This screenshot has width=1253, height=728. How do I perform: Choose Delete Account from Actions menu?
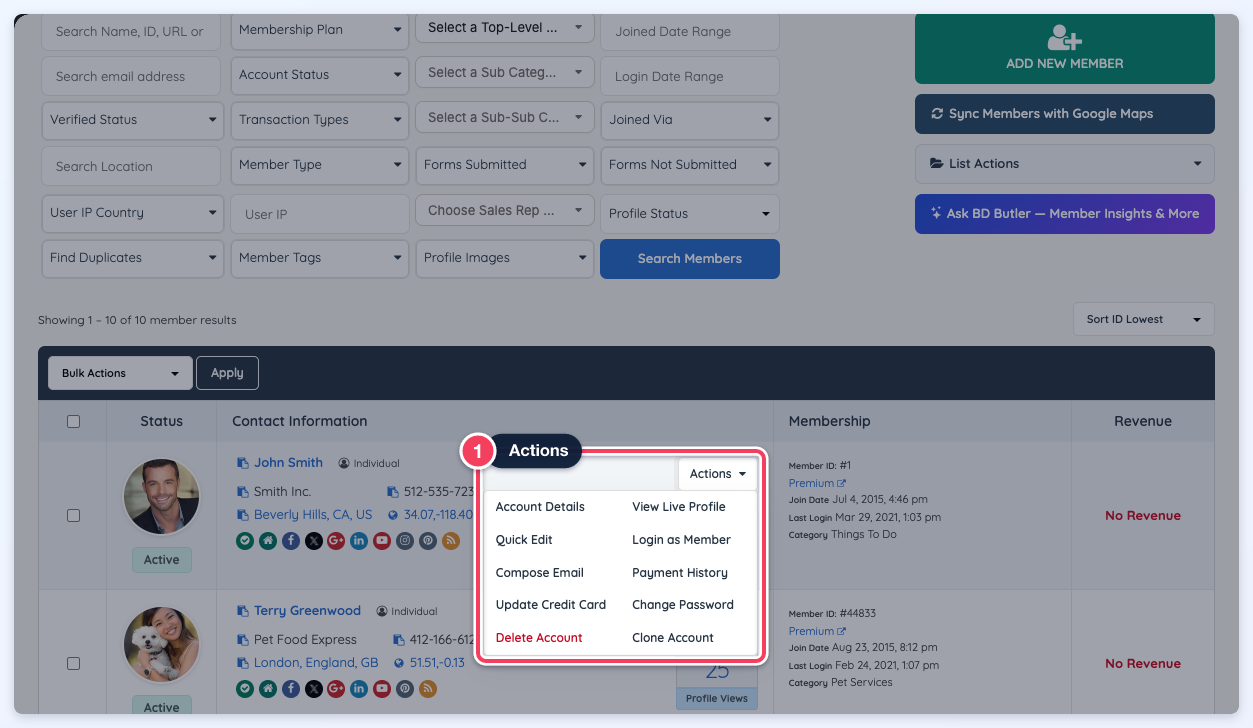click(539, 638)
